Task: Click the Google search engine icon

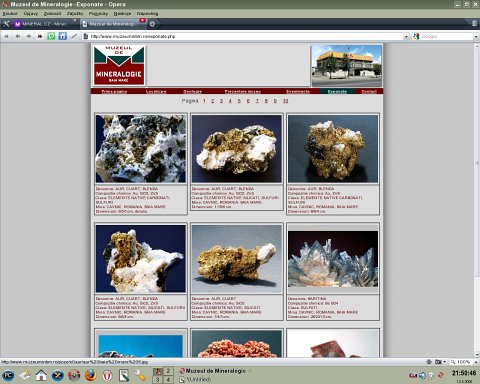Action: pyautogui.click(x=416, y=36)
